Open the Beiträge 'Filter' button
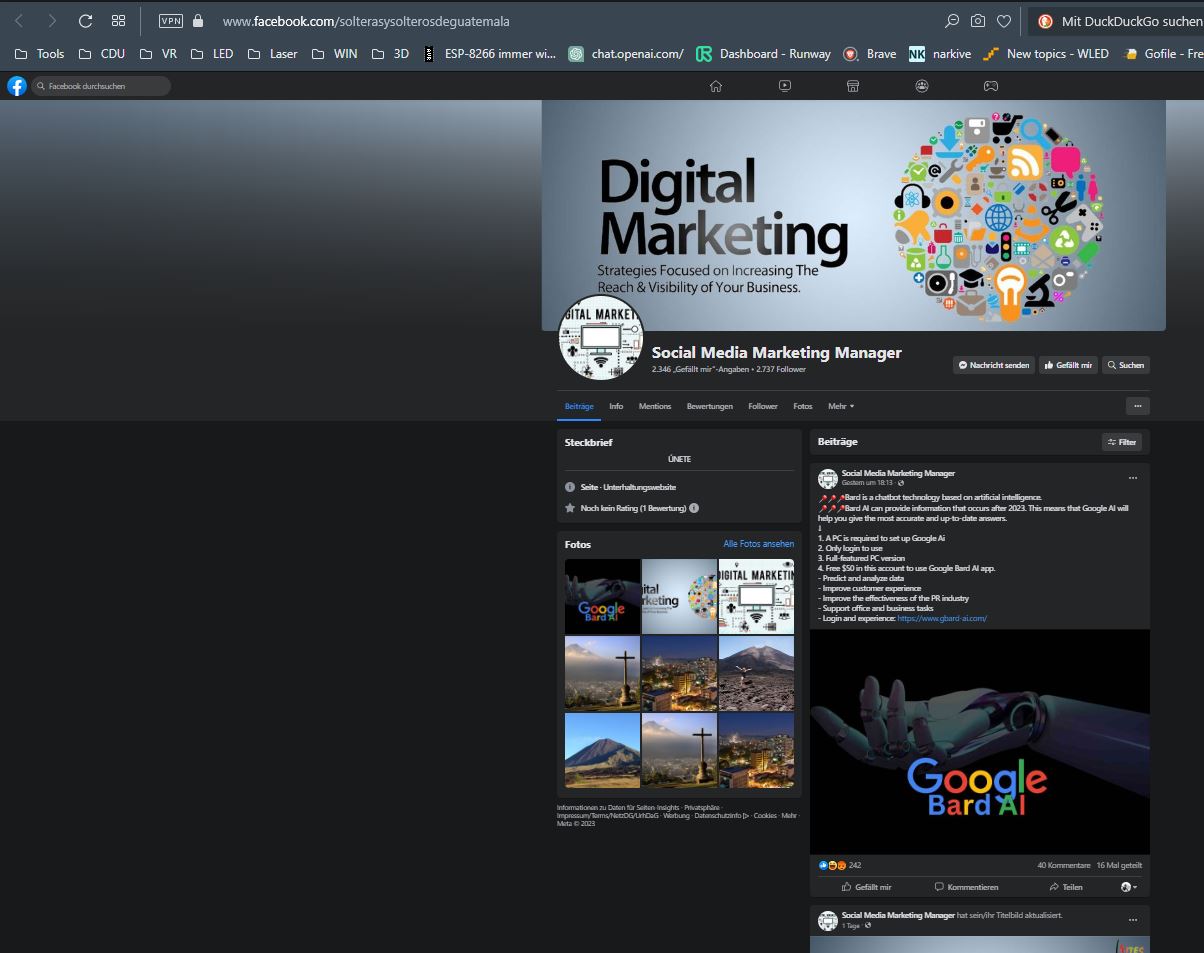 tap(1122, 442)
